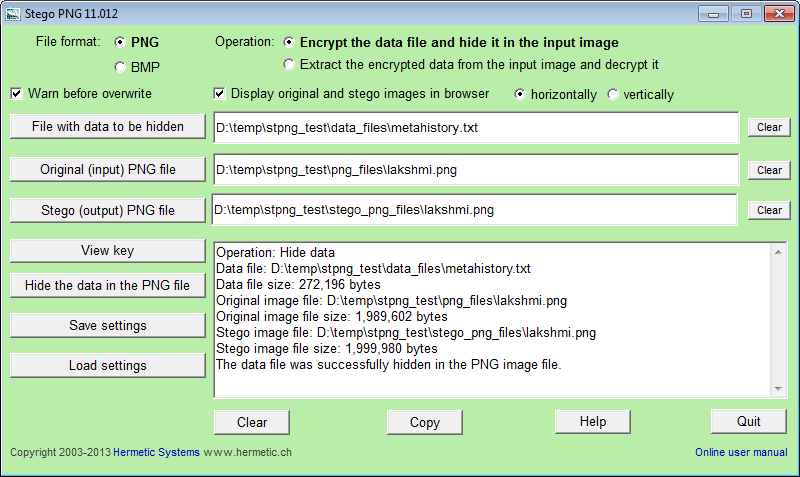Click the 'Stego image file:' path log line
Screen dimensions: 800x477
[x=406, y=333]
